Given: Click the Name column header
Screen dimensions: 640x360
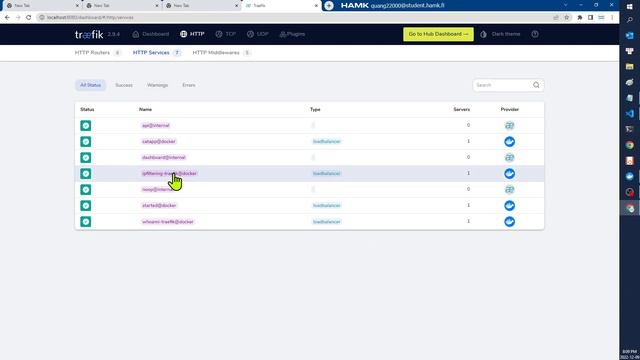Looking at the screenshot, I should [x=145, y=109].
